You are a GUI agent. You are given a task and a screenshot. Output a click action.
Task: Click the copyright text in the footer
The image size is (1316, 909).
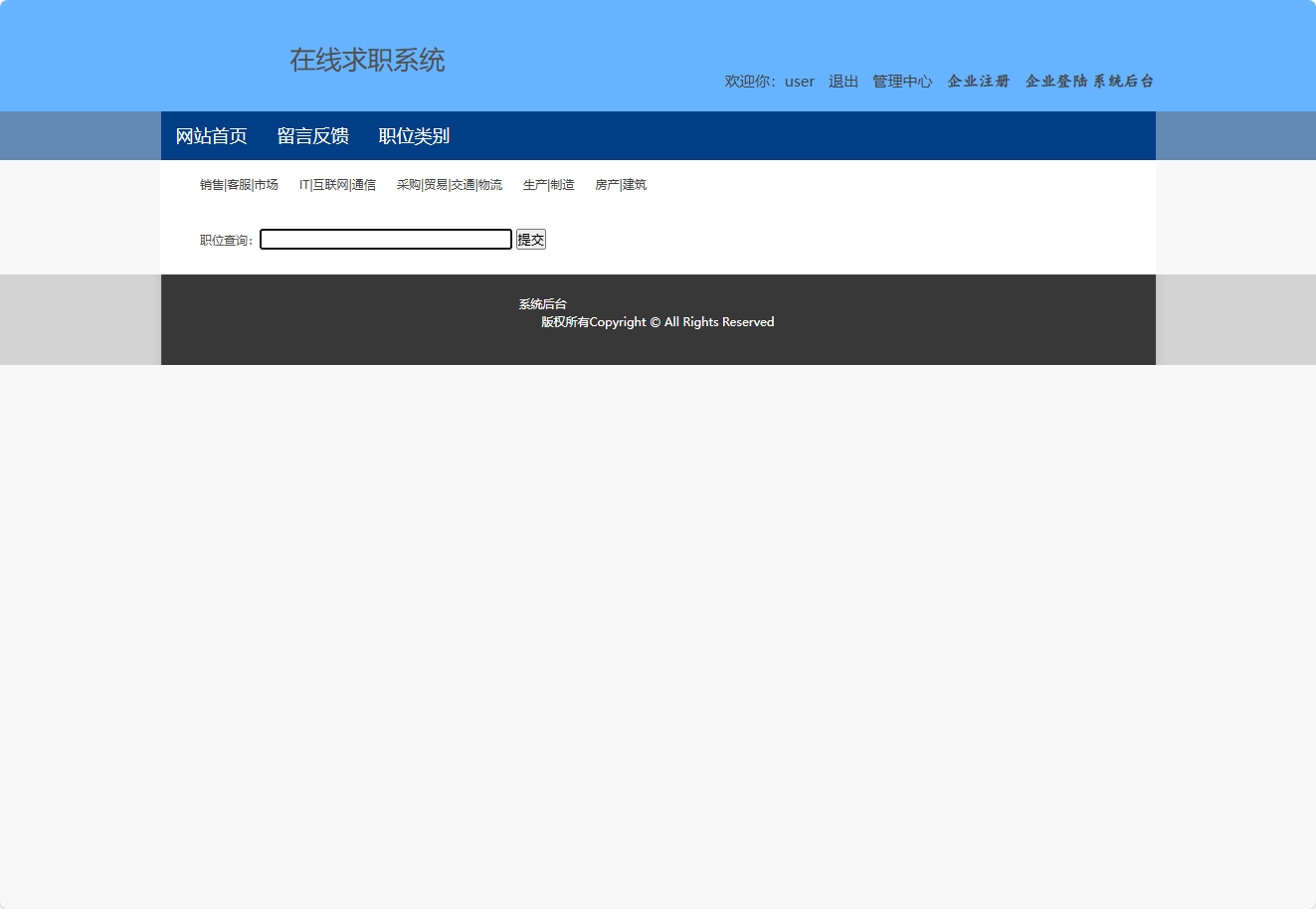pos(656,321)
